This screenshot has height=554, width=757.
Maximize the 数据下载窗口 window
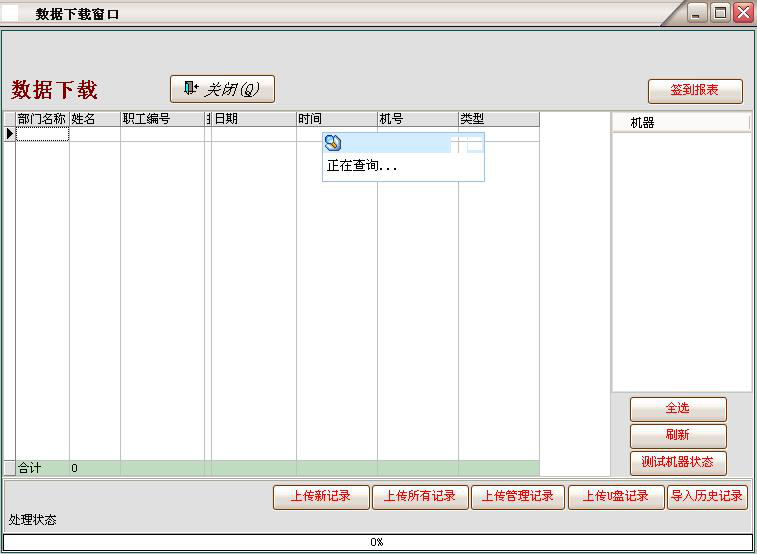pos(720,13)
